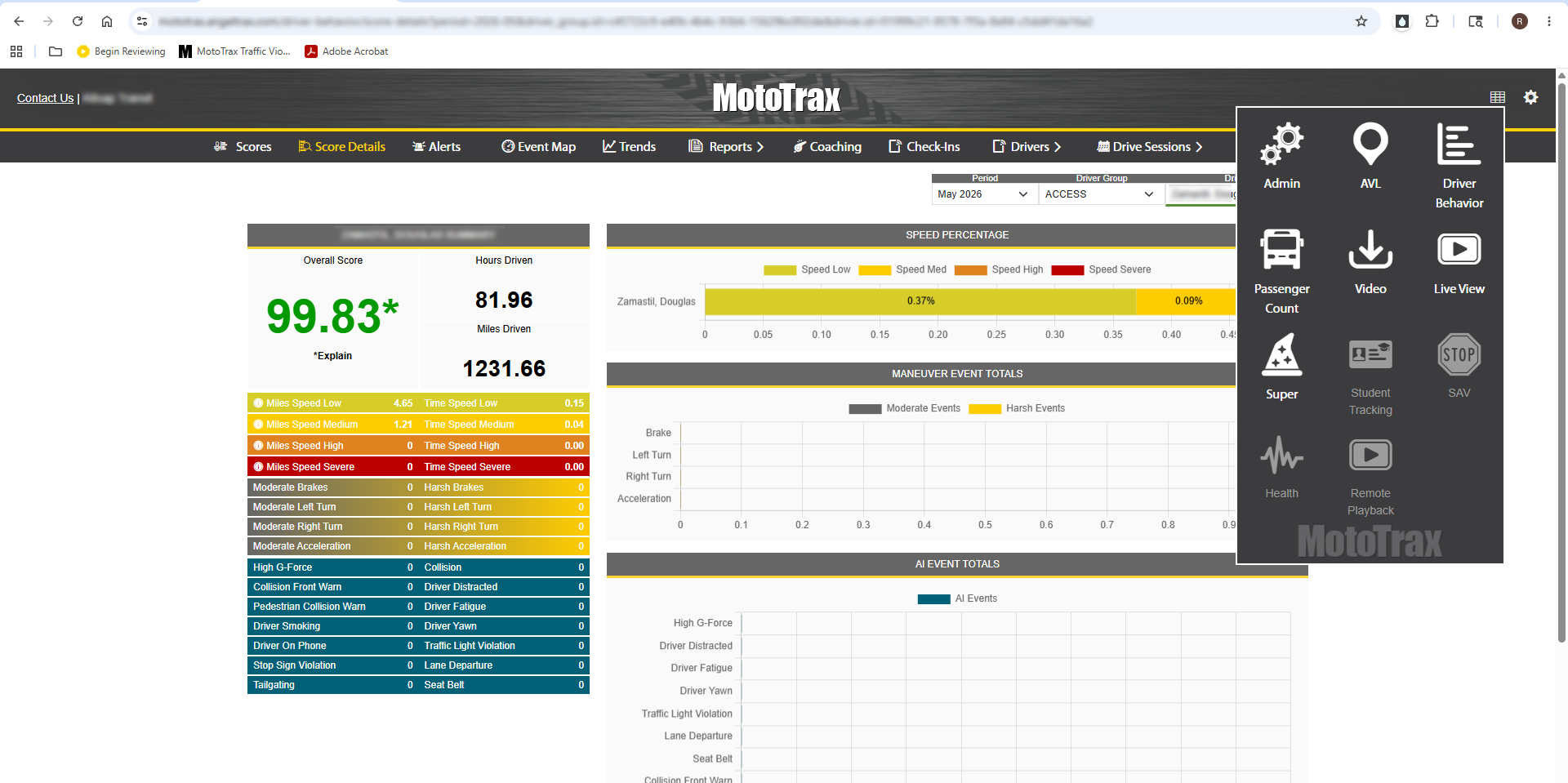Screen dimensions: 1568x783
Task: Click the *Explain link under overall score
Action: point(332,356)
